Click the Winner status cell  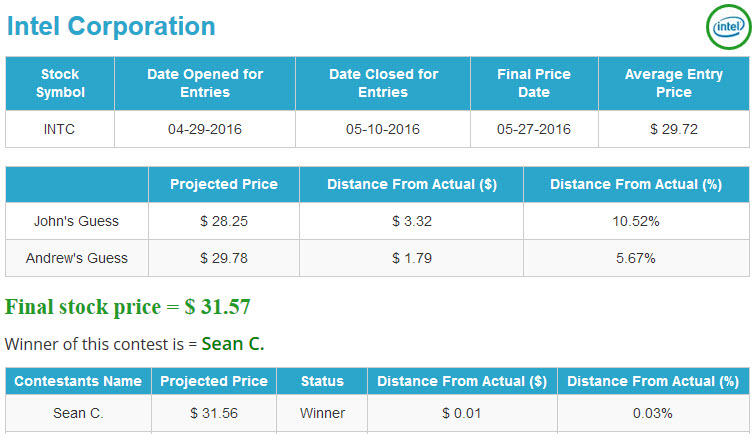pyautogui.click(x=322, y=413)
